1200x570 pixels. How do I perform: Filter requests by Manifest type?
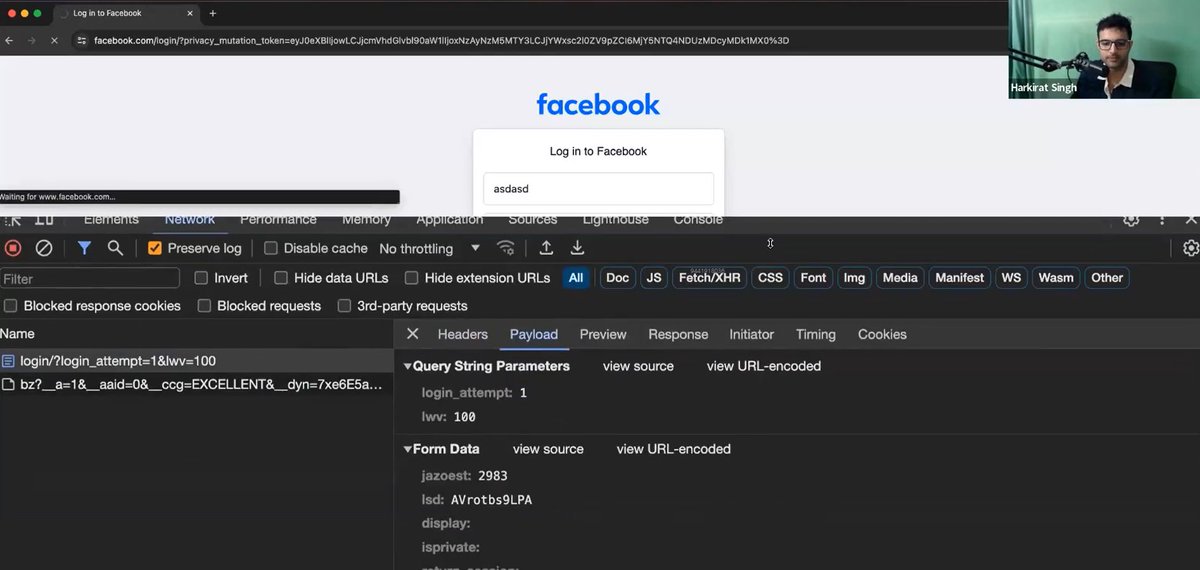coord(960,278)
